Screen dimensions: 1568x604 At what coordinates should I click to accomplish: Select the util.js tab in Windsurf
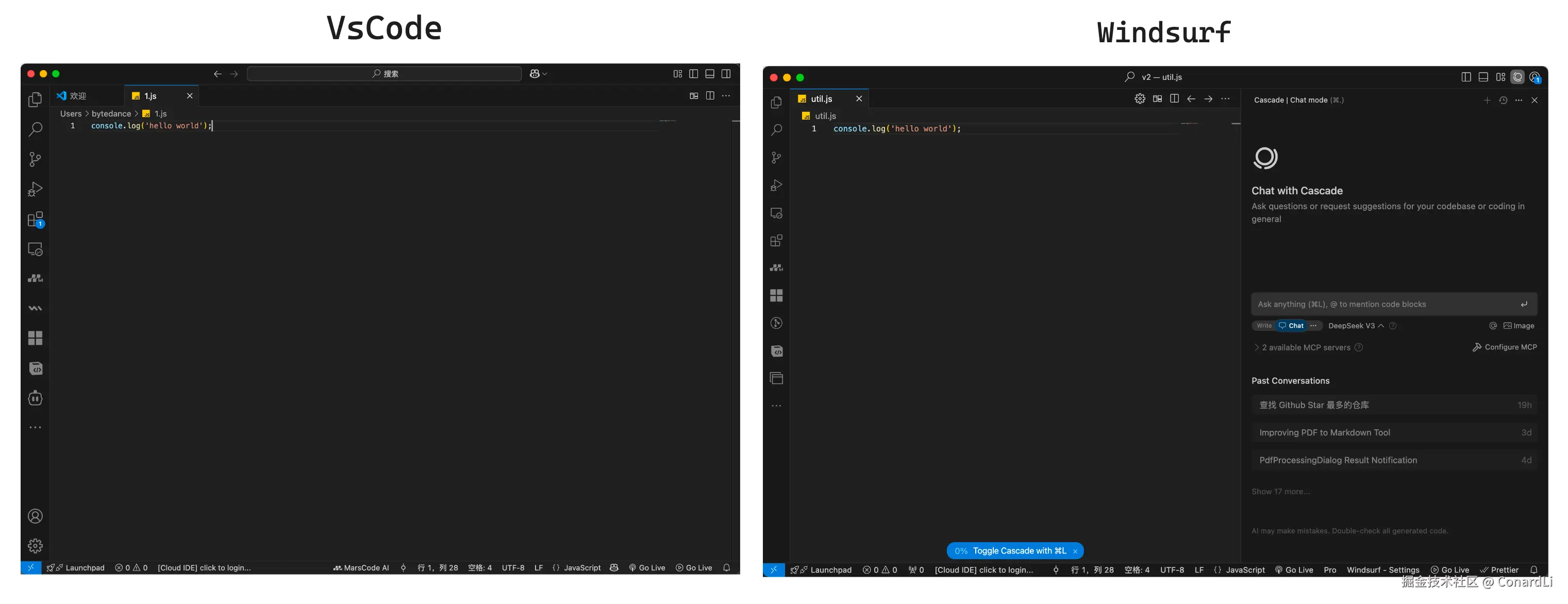[821, 98]
